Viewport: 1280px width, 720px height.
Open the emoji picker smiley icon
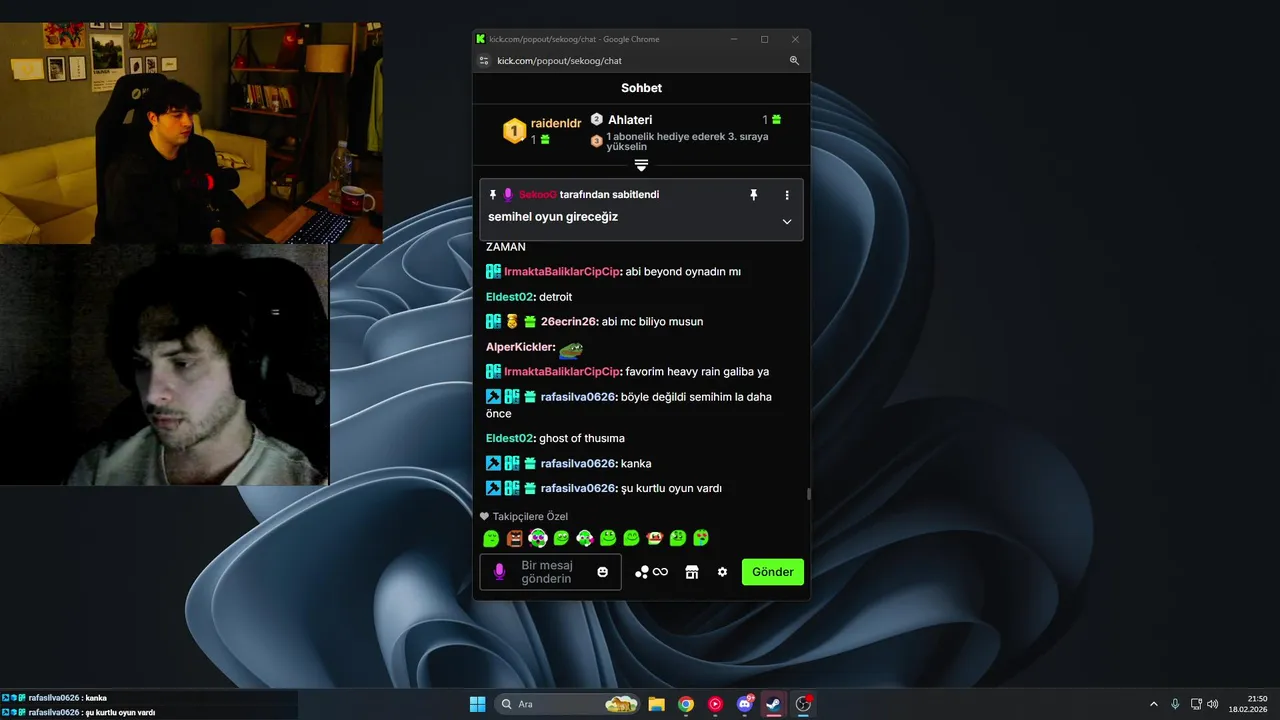(x=602, y=572)
